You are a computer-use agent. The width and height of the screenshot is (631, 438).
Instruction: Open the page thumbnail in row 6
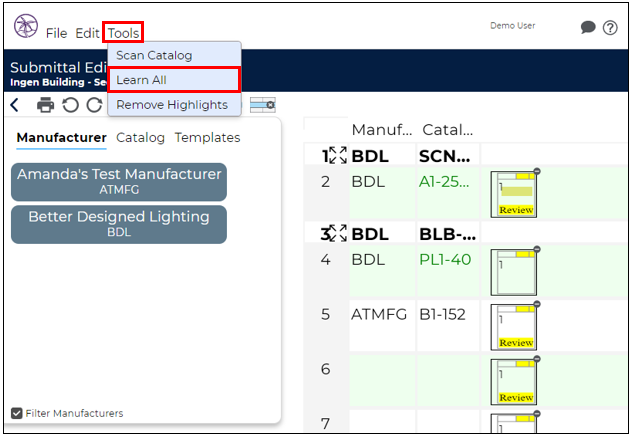(514, 382)
